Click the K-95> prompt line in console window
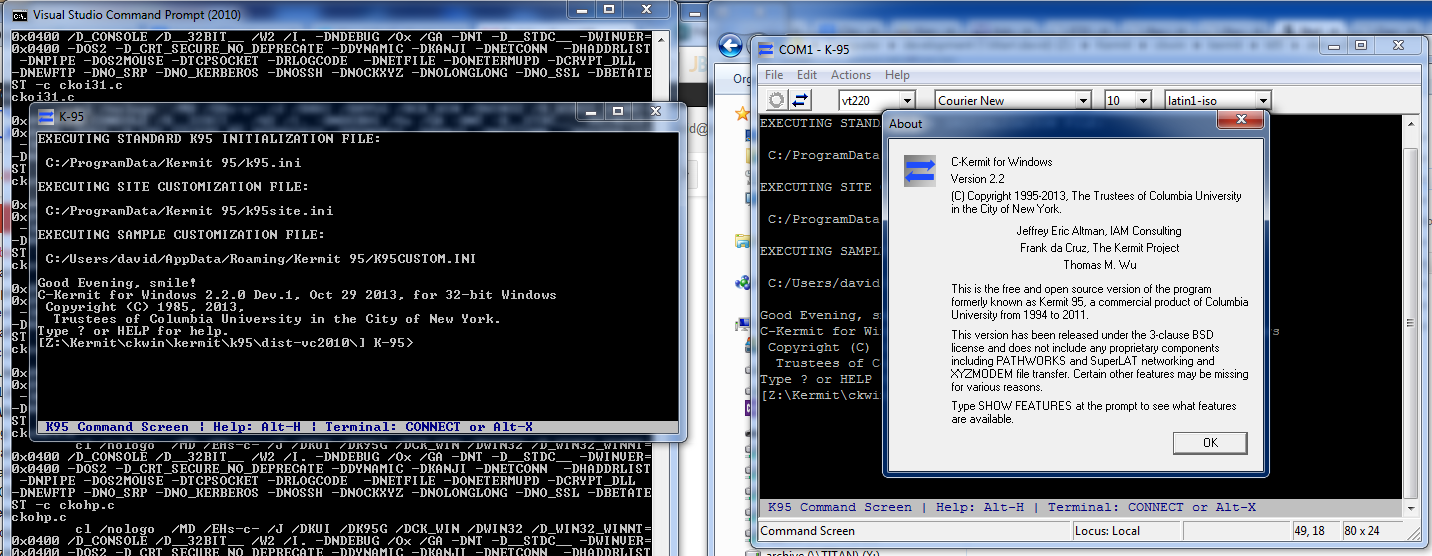This screenshot has height=556, width=1432. tap(226, 343)
